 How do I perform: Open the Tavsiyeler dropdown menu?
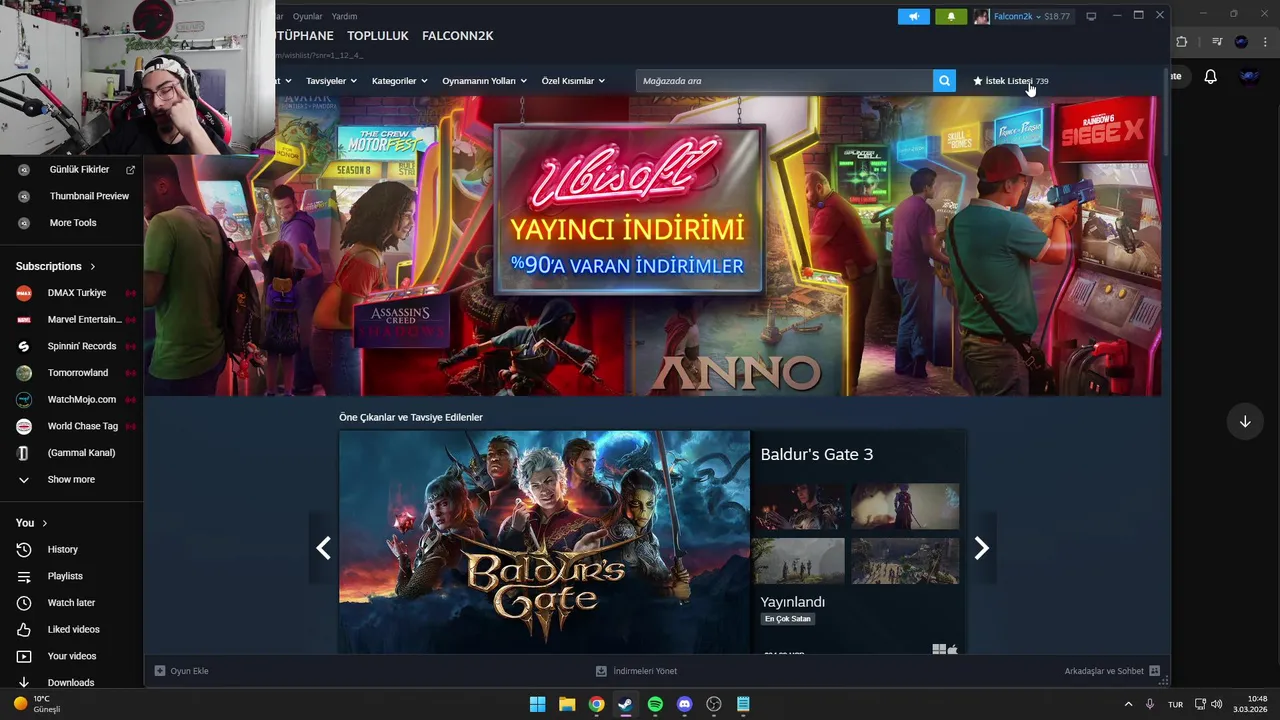click(x=332, y=81)
